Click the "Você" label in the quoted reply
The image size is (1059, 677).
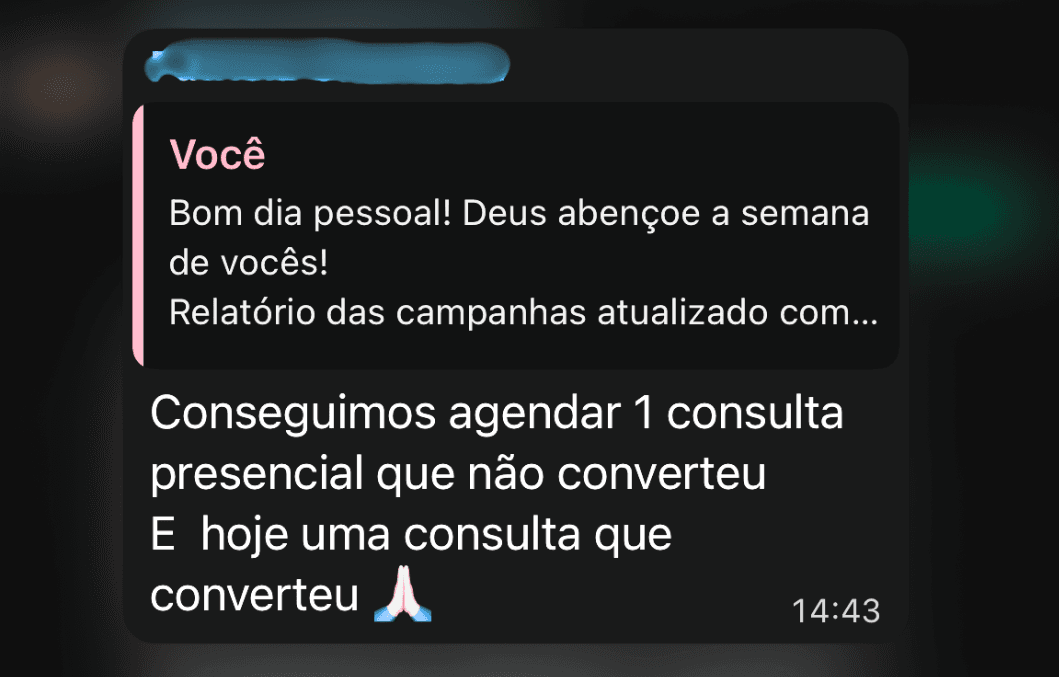(217, 155)
